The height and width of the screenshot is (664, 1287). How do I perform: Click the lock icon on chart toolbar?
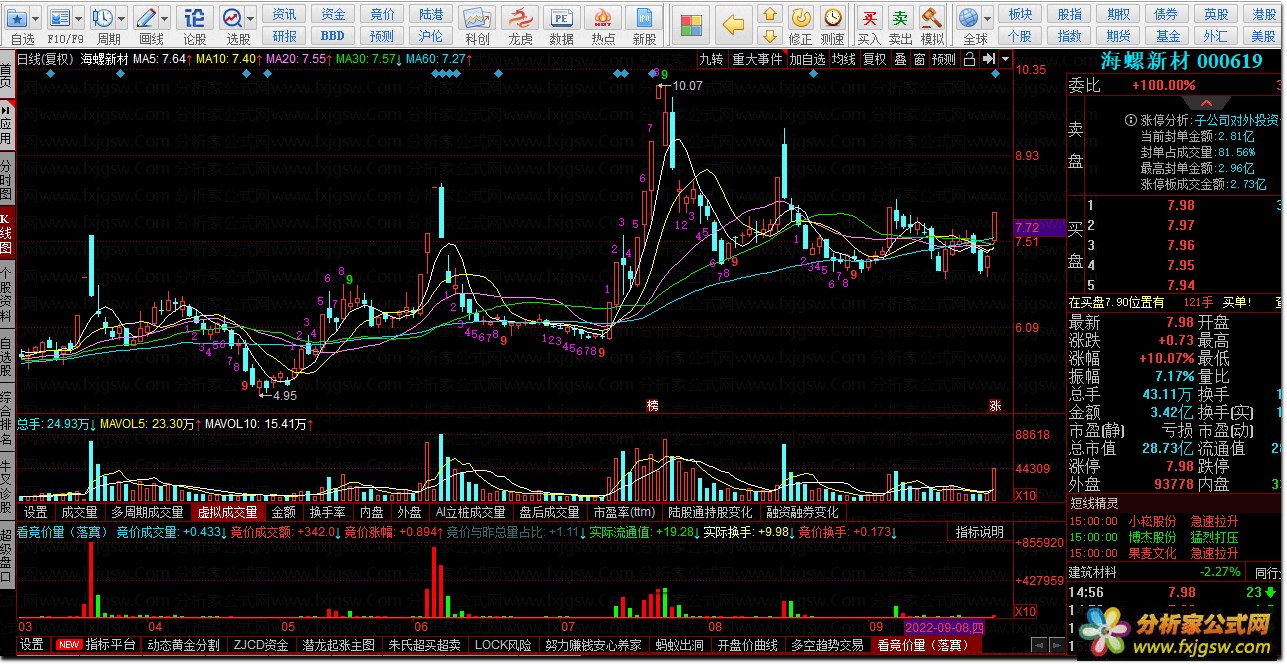969,59
